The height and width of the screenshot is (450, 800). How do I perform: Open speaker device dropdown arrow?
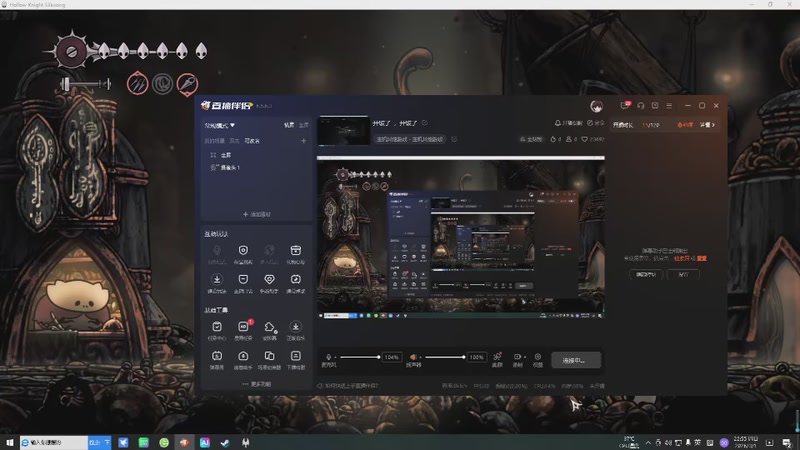pos(420,357)
